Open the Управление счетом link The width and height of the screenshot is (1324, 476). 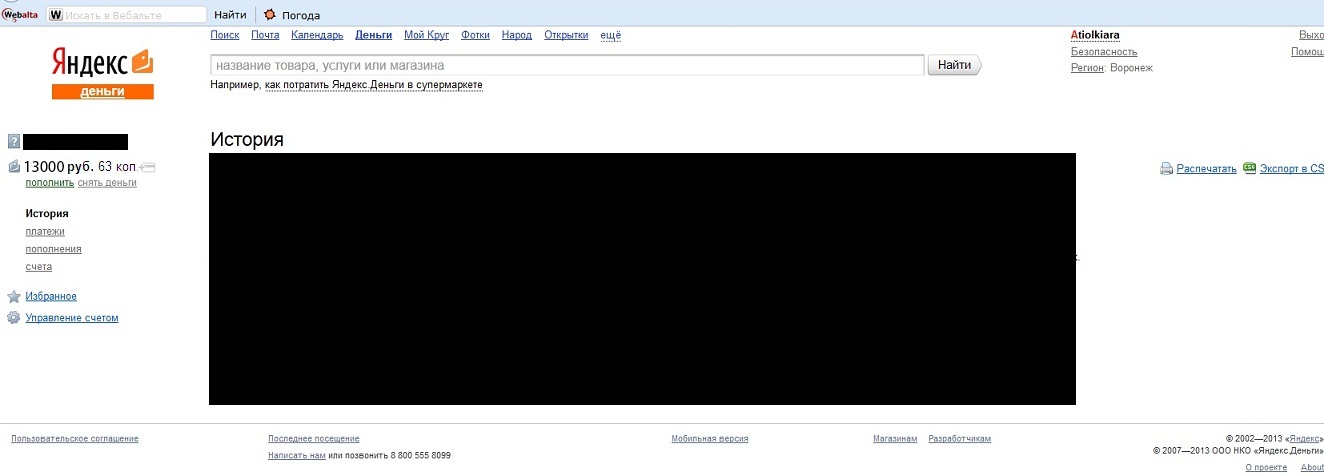click(x=72, y=318)
